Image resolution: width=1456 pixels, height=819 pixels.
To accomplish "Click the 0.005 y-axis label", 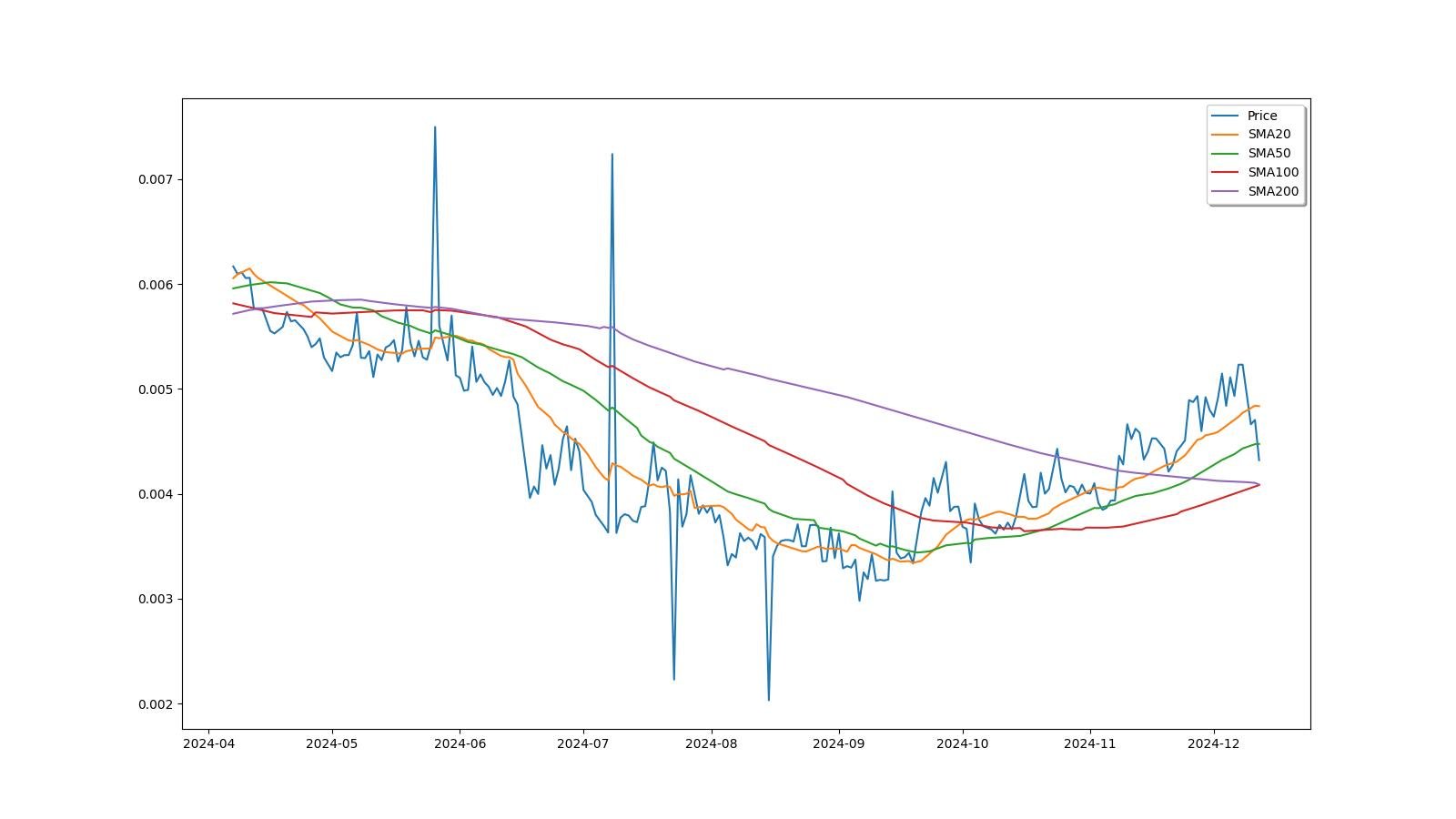I will (156, 389).
